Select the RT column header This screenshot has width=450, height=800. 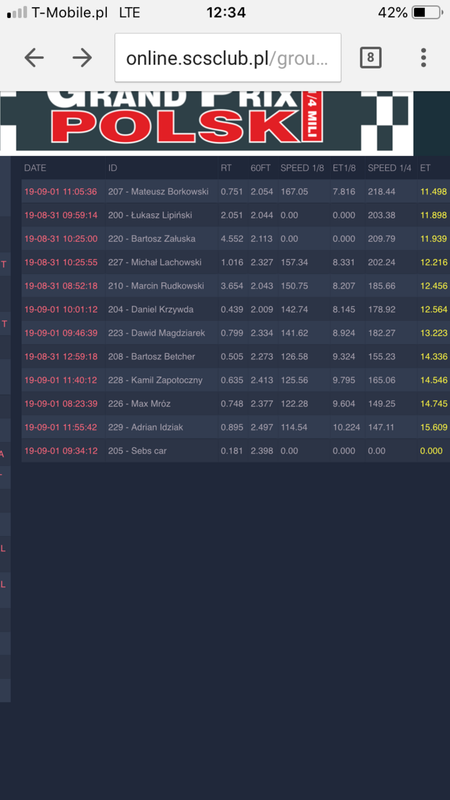click(x=226, y=168)
